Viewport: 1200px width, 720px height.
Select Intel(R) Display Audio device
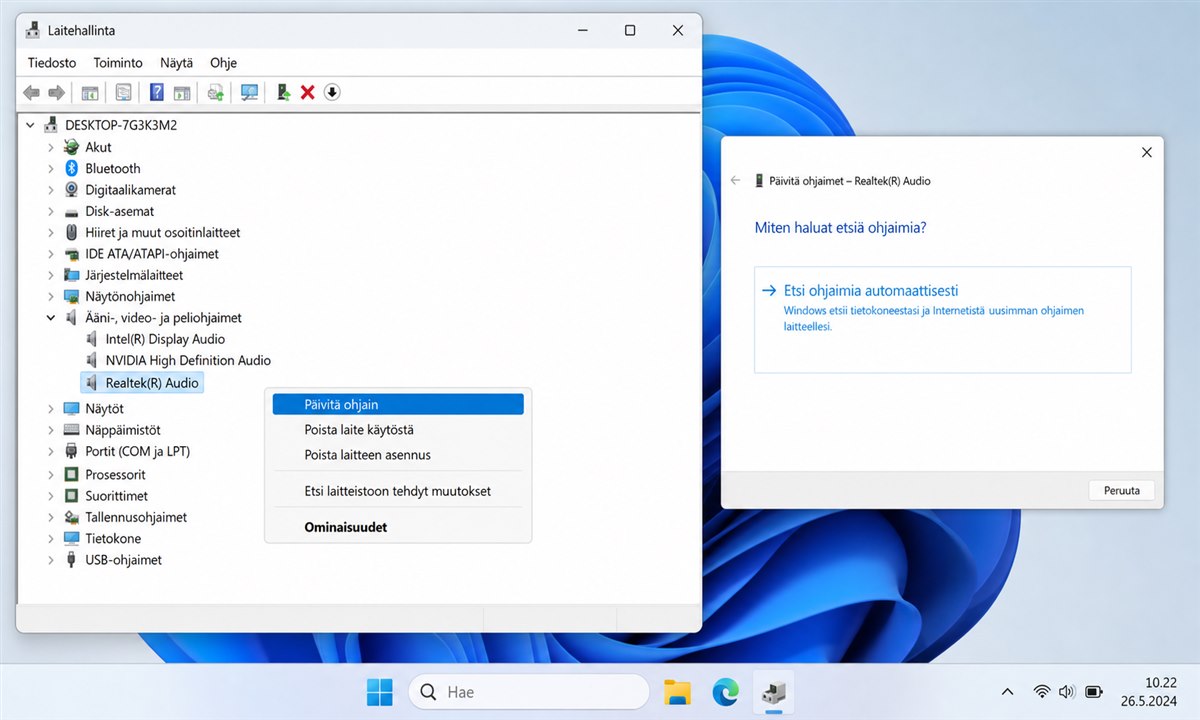(x=165, y=339)
